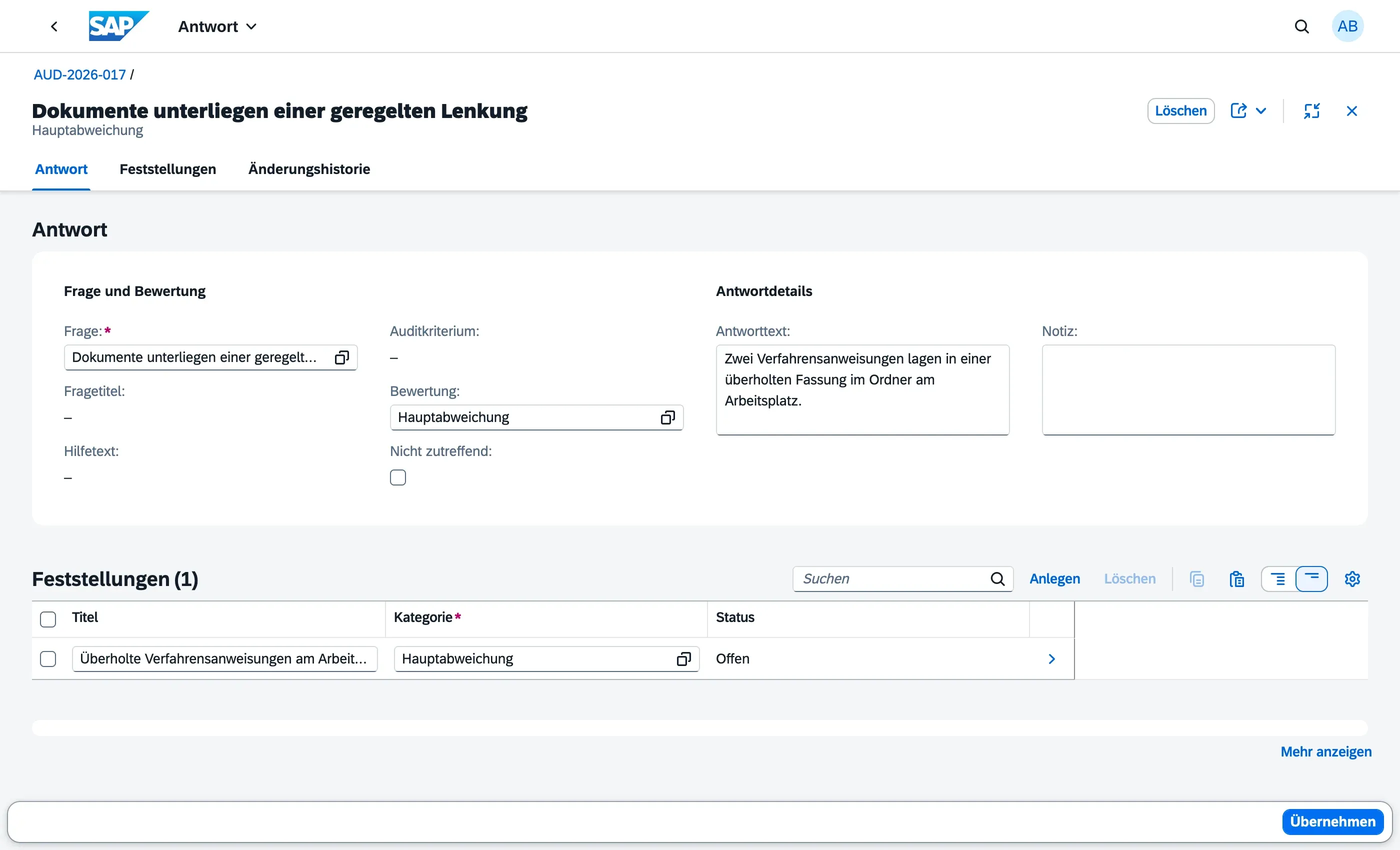Go back with the header back arrow
The width and height of the screenshot is (1400, 850).
tap(54, 26)
